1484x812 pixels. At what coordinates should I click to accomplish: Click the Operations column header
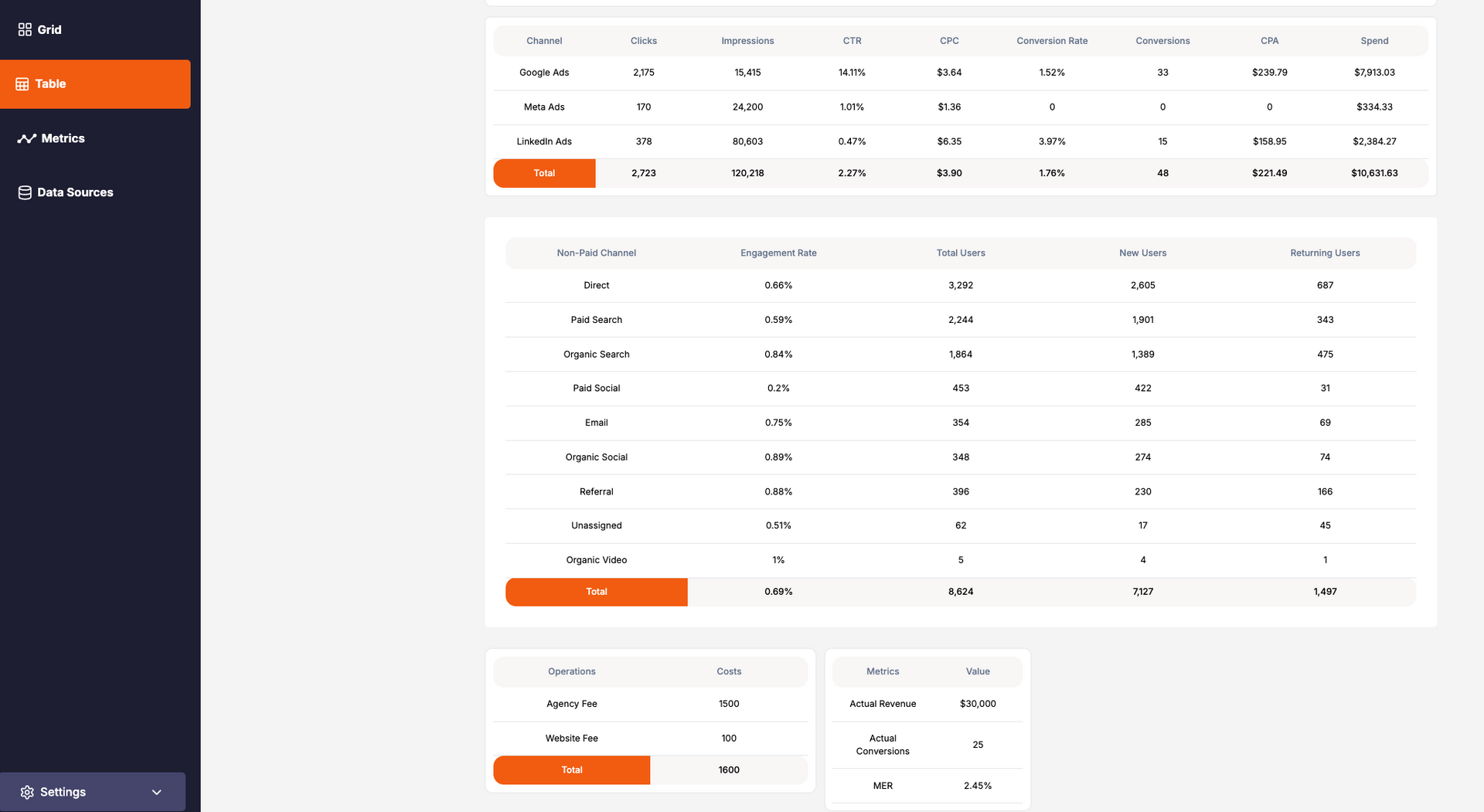coord(572,672)
